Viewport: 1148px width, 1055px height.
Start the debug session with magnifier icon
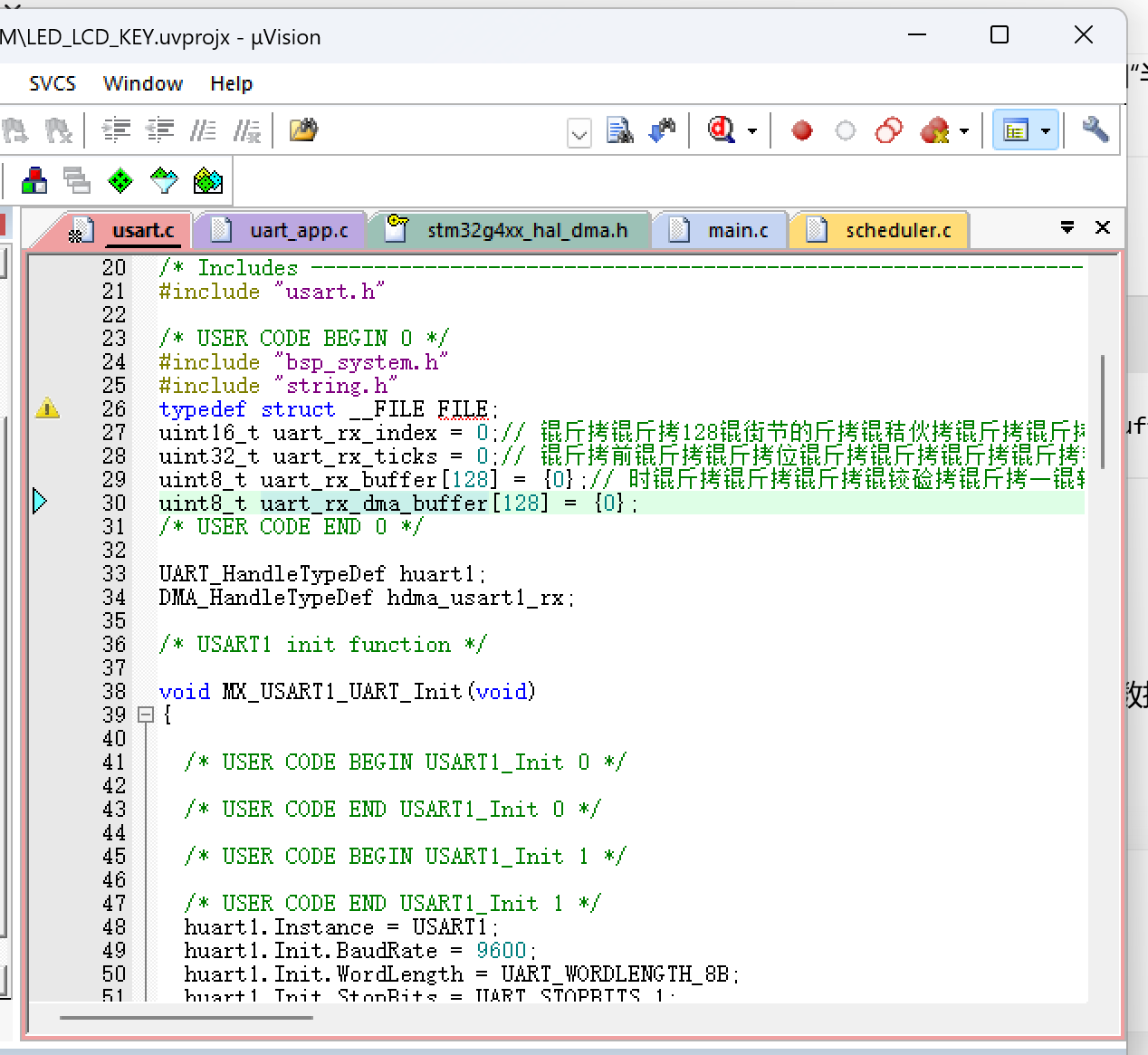tap(722, 131)
